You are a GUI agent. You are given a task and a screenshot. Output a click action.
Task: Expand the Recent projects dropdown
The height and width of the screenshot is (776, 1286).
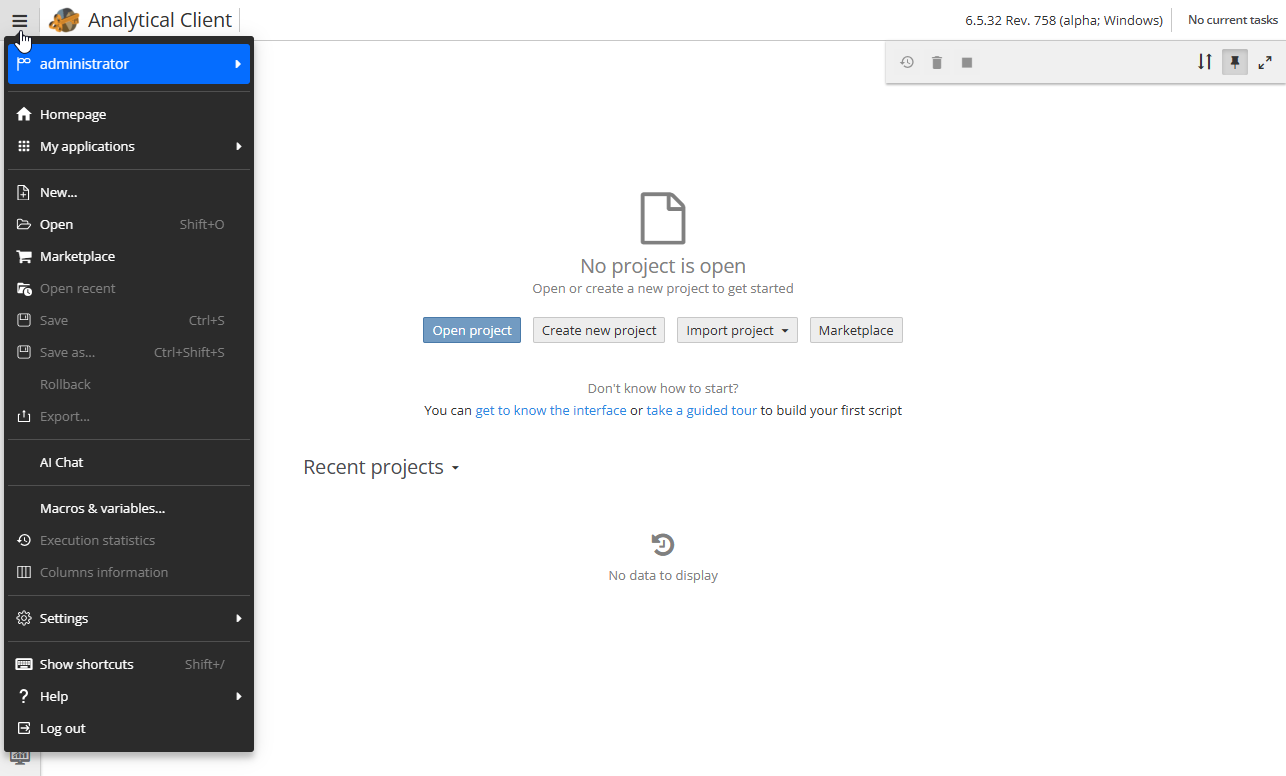point(381,467)
